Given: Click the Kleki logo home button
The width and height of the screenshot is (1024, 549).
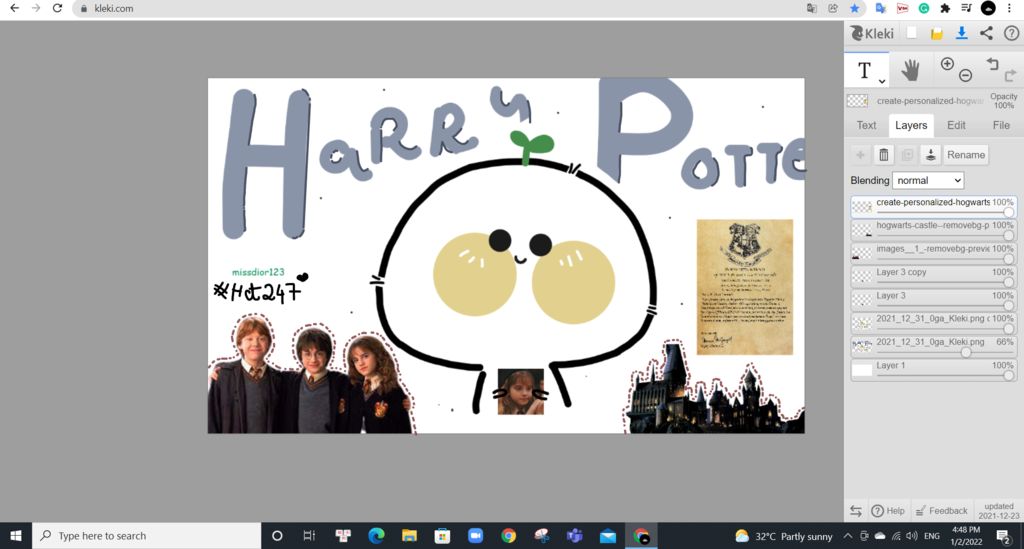Looking at the screenshot, I should pos(872,33).
